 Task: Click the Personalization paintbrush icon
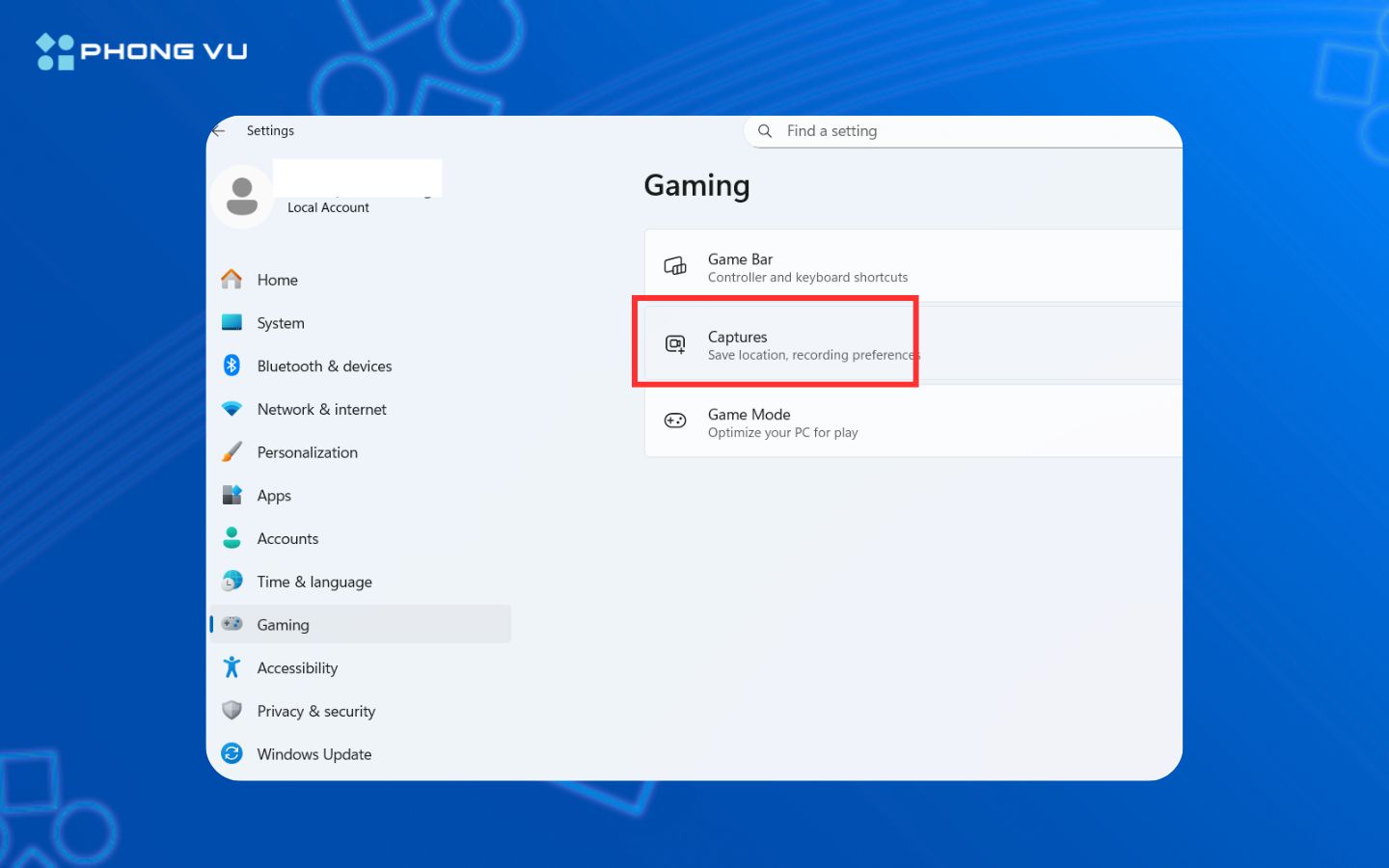(232, 451)
